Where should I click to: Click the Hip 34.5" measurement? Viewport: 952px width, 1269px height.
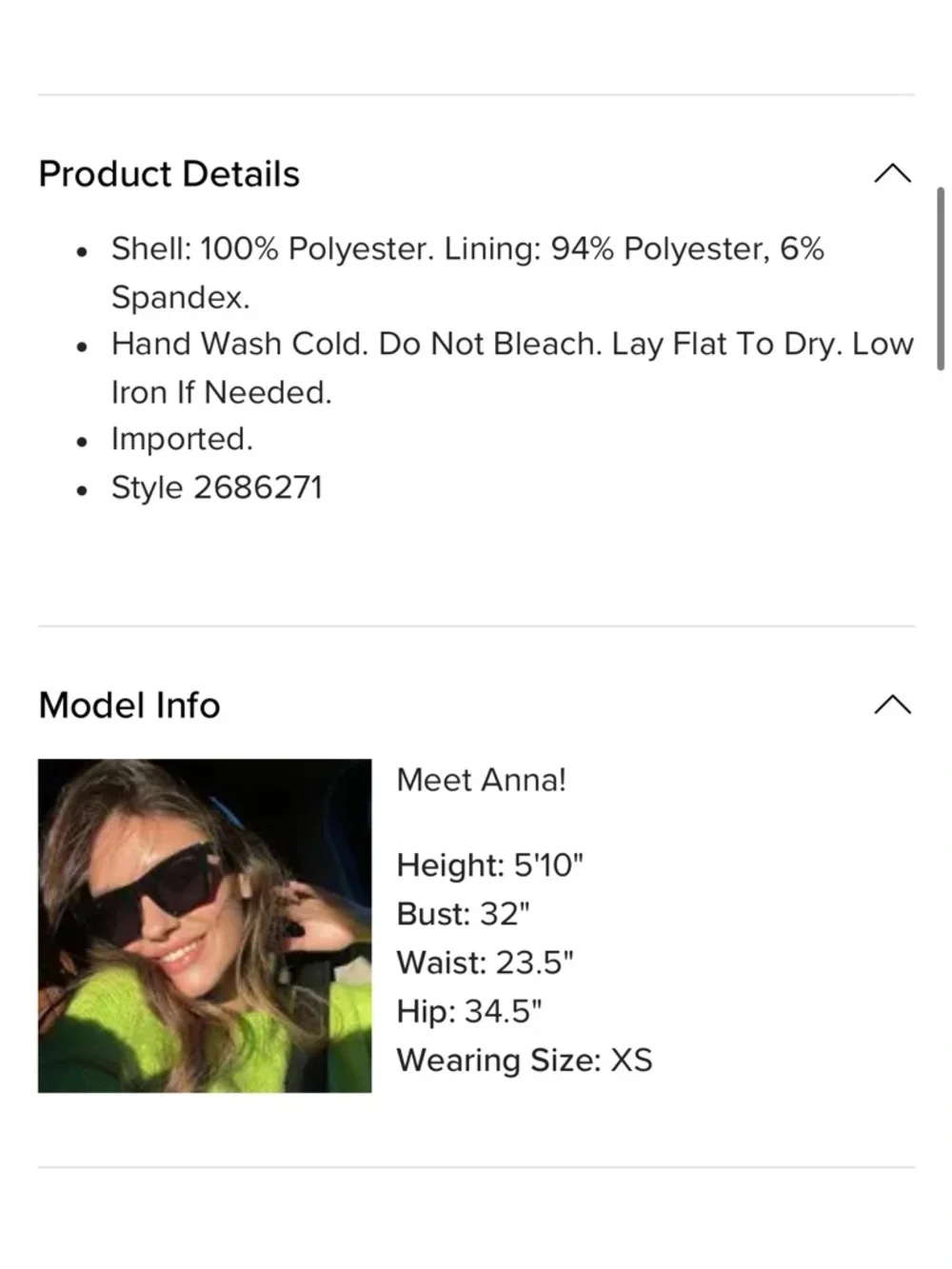(x=468, y=1011)
